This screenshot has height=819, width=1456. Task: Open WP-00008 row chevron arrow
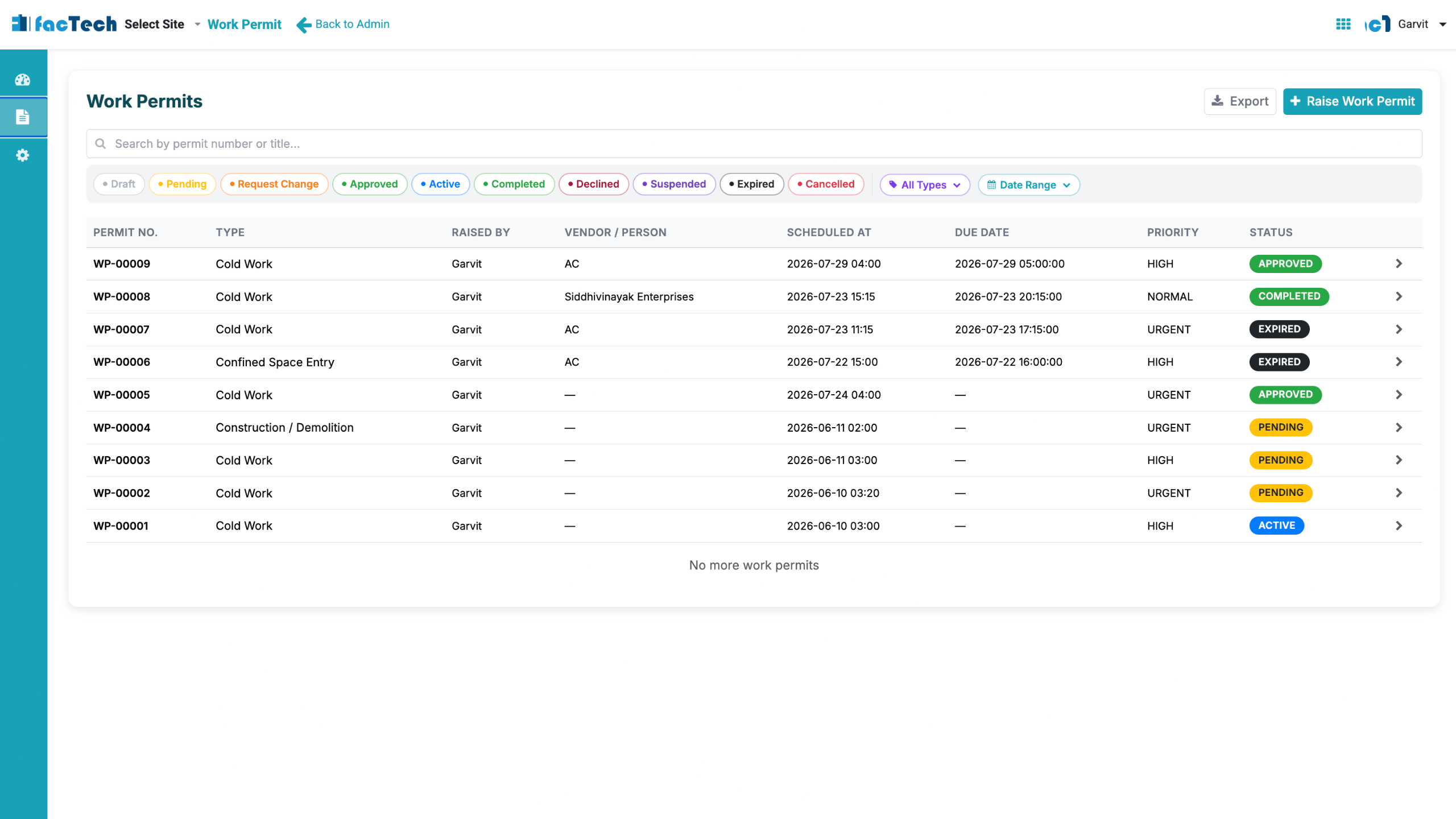click(1399, 296)
